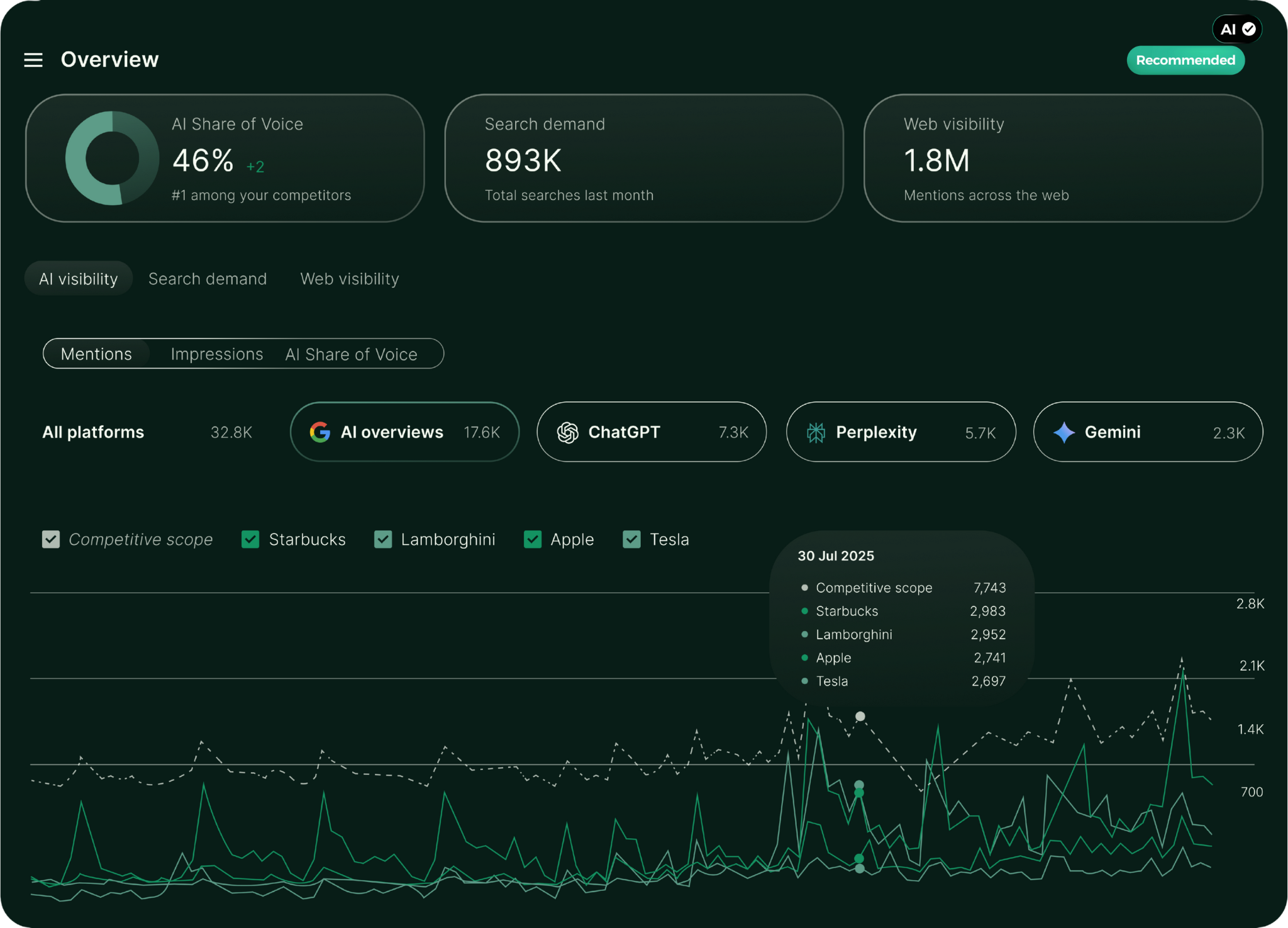Click the Recommended badge
1288x928 pixels.
[1185, 60]
